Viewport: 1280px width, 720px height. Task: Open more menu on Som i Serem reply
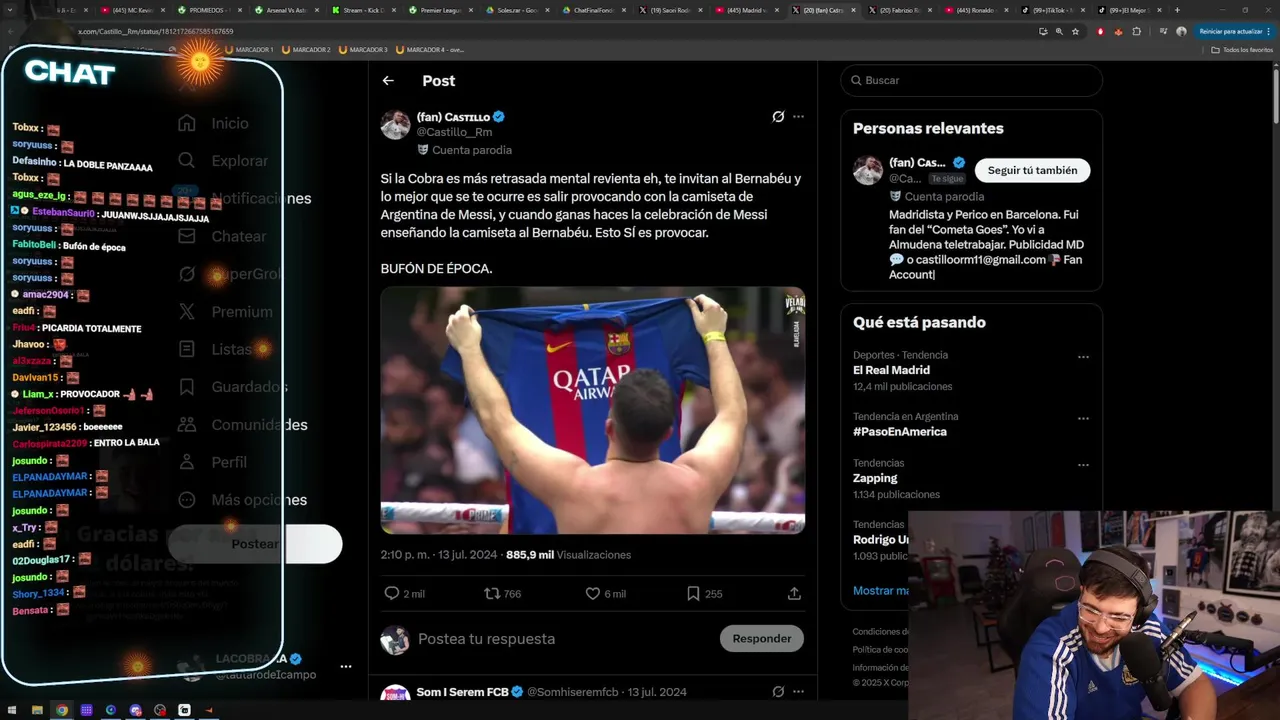(798, 692)
